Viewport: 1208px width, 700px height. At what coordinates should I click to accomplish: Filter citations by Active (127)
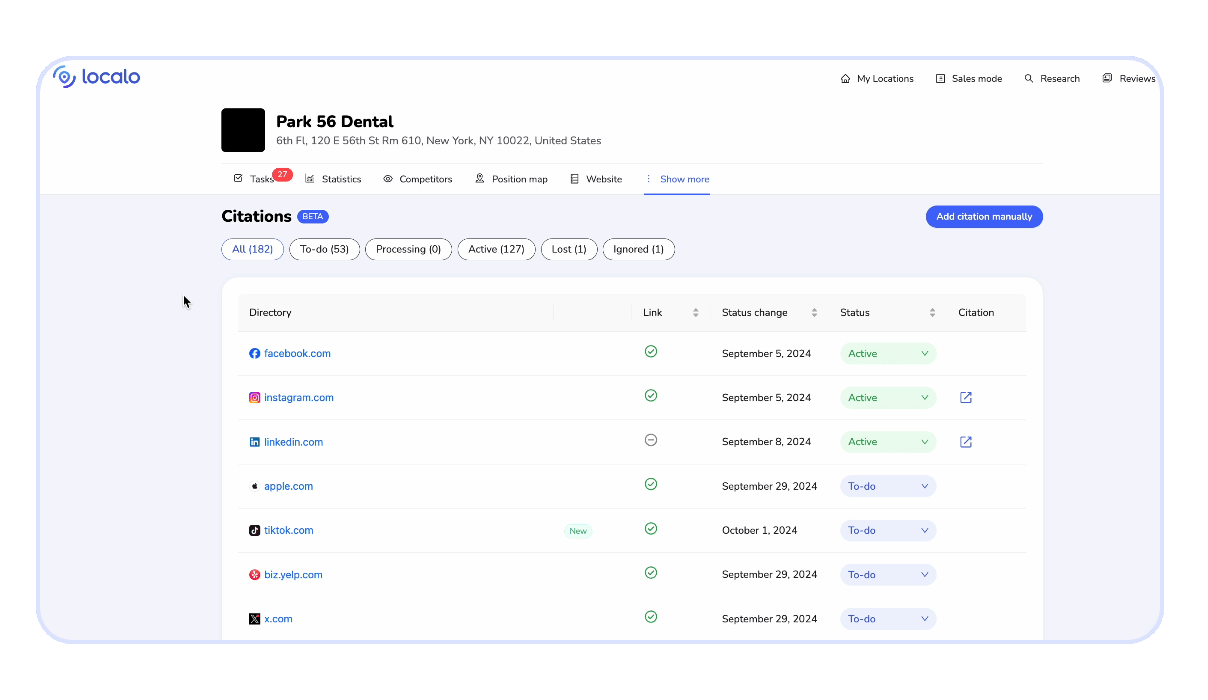(x=496, y=249)
